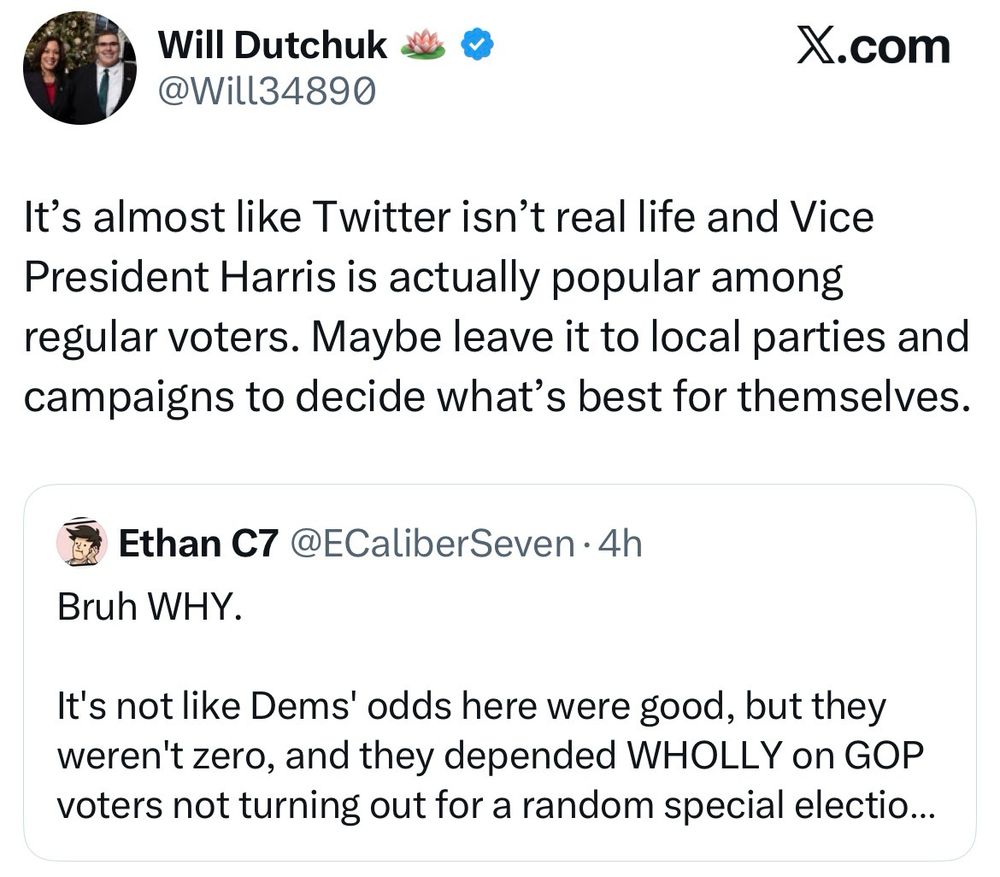Click the Ethan C7 display name
Image resolution: width=1000 pixels, height=877 pixels.
tap(198, 544)
